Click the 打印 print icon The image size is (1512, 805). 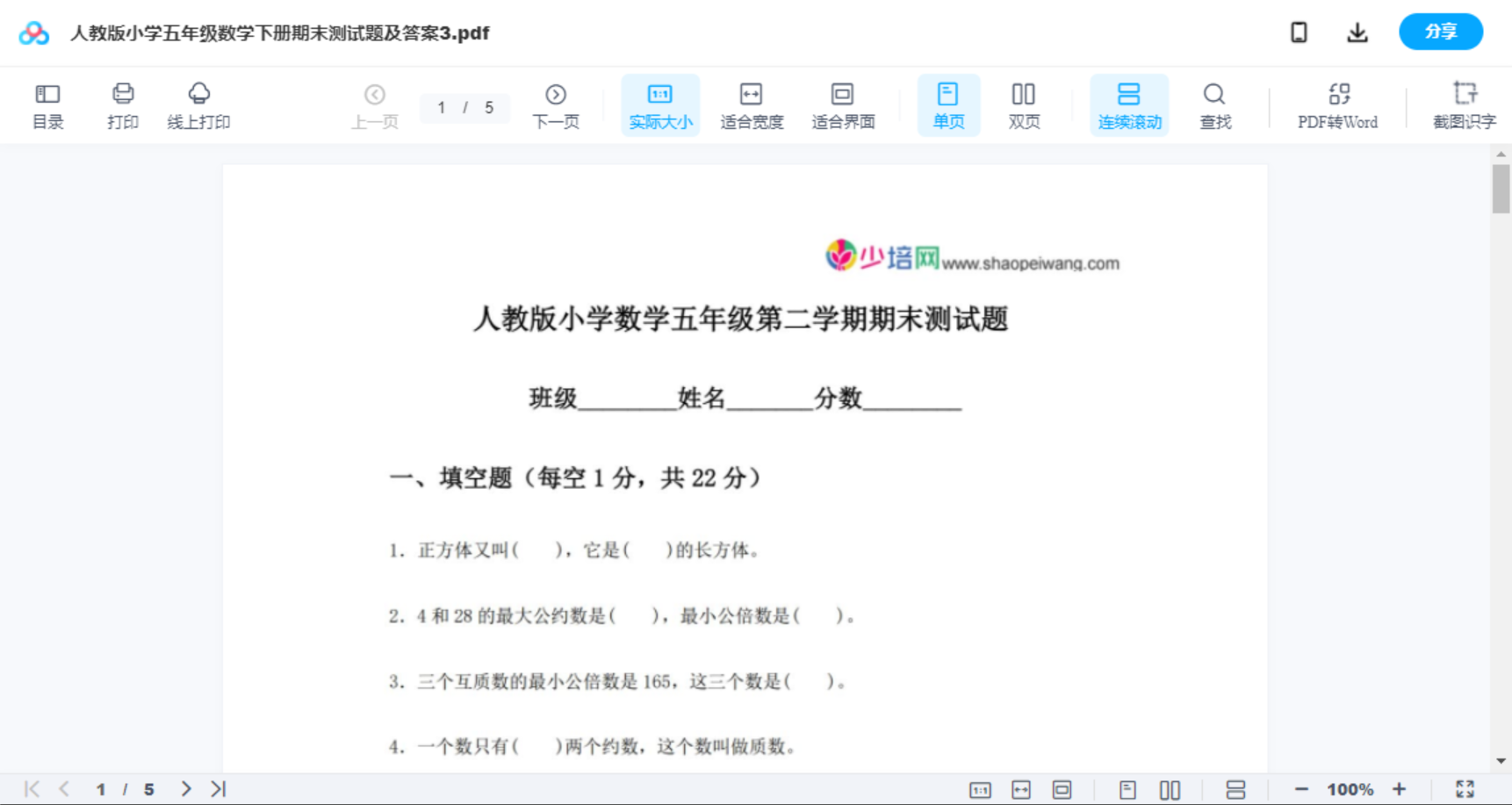pos(122,104)
